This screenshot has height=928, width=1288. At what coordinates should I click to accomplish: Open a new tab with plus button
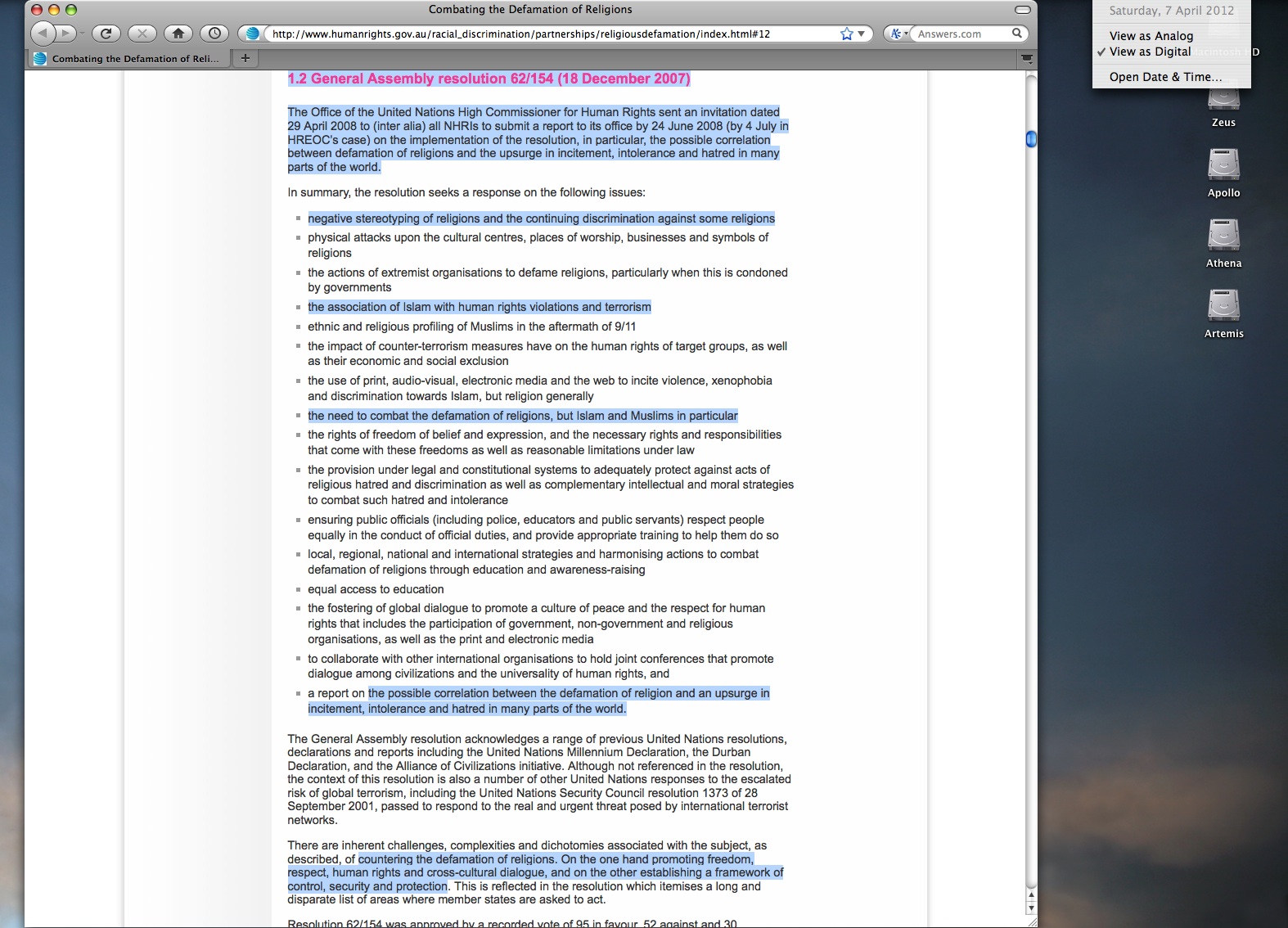(x=245, y=58)
